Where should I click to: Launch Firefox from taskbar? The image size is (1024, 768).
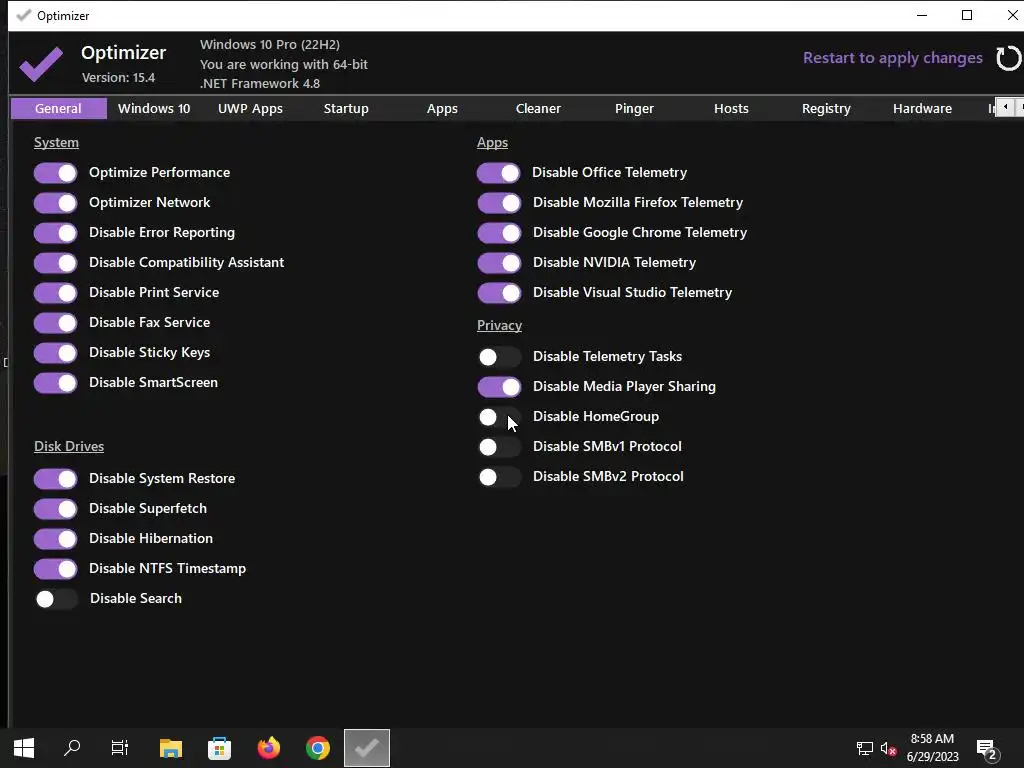268,748
